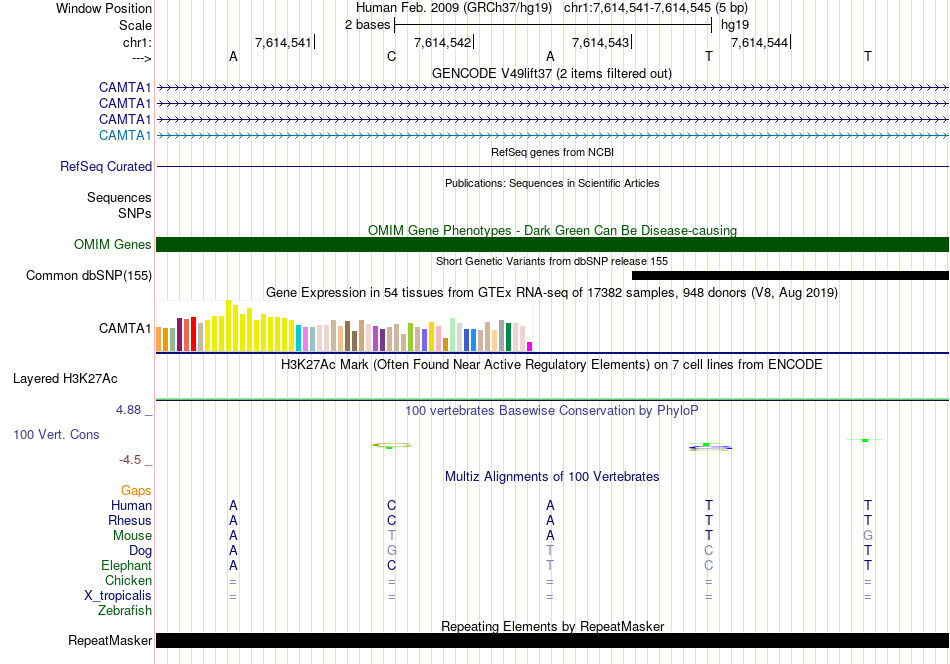Click the Zebrafish alignment row label
The width and height of the screenshot is (950, 664).
point(125,611)
